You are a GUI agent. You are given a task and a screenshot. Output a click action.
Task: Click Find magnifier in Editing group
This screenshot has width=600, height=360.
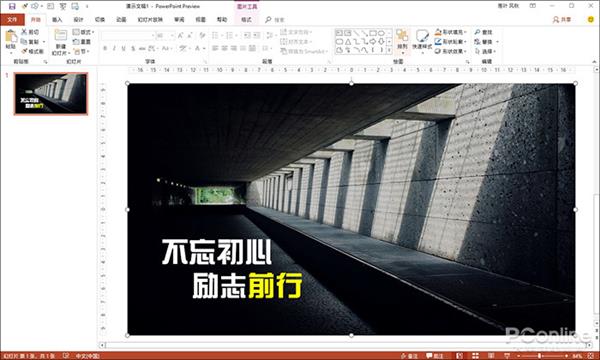click(x=483, y=32)
